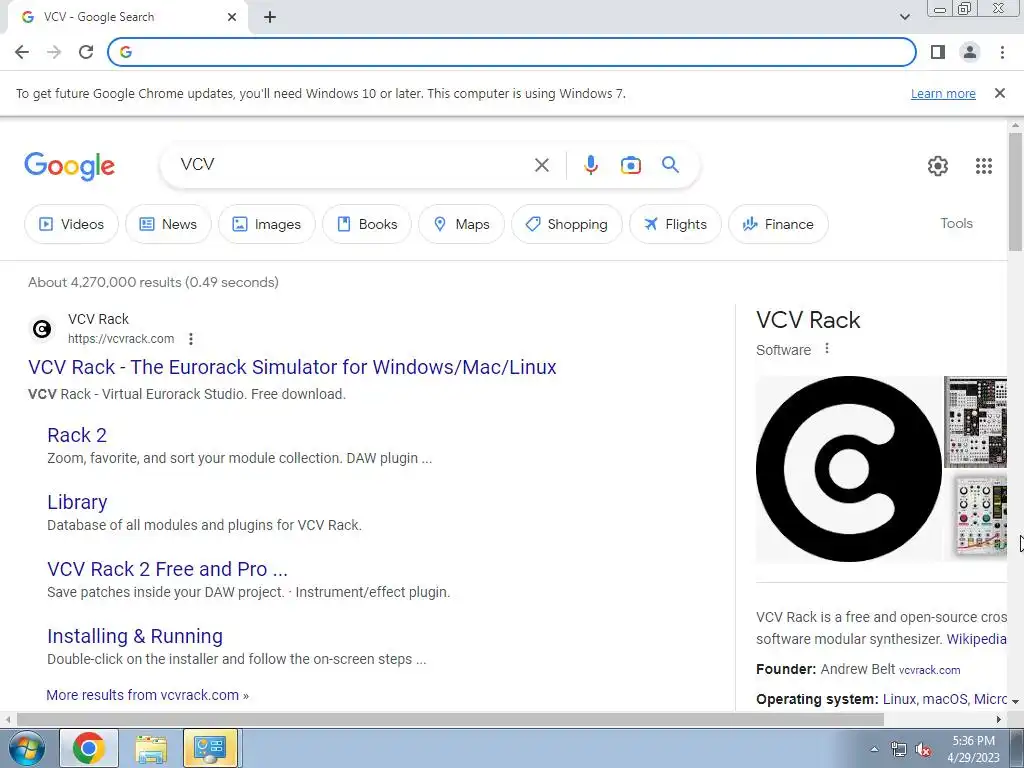Search by image with the camera icon
The width and height of the screenshot is (1024, 768).
pyautogui.click(x=630, y=165)
